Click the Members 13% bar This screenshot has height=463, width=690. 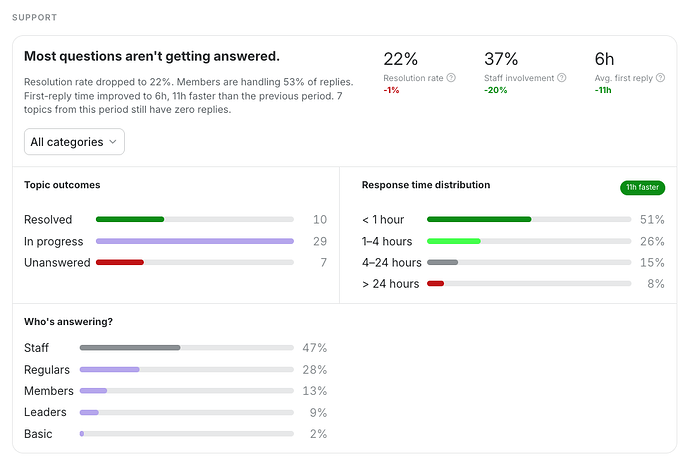(x=93, y=391)
